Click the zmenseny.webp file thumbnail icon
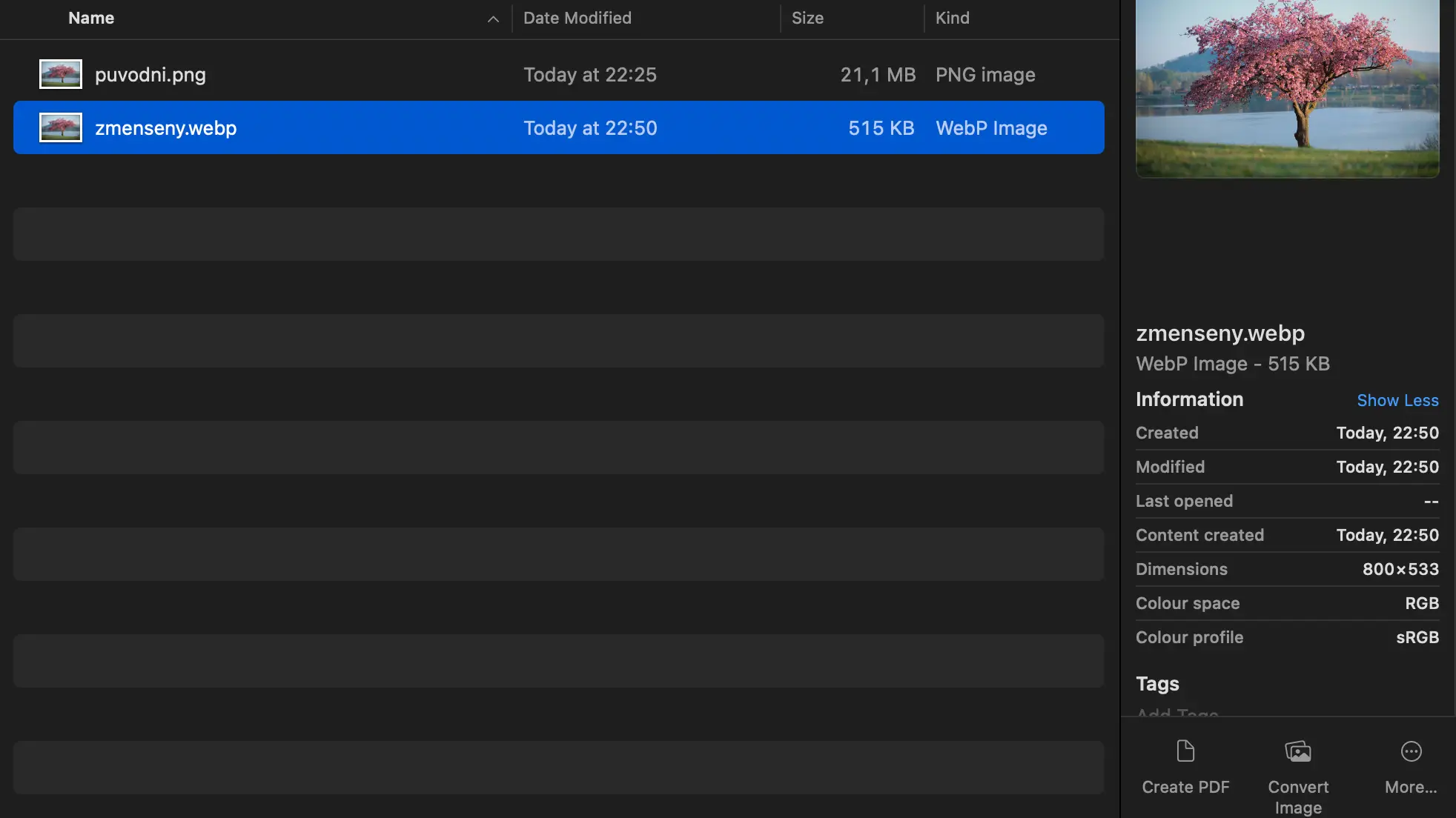 (x=61, y=127)
